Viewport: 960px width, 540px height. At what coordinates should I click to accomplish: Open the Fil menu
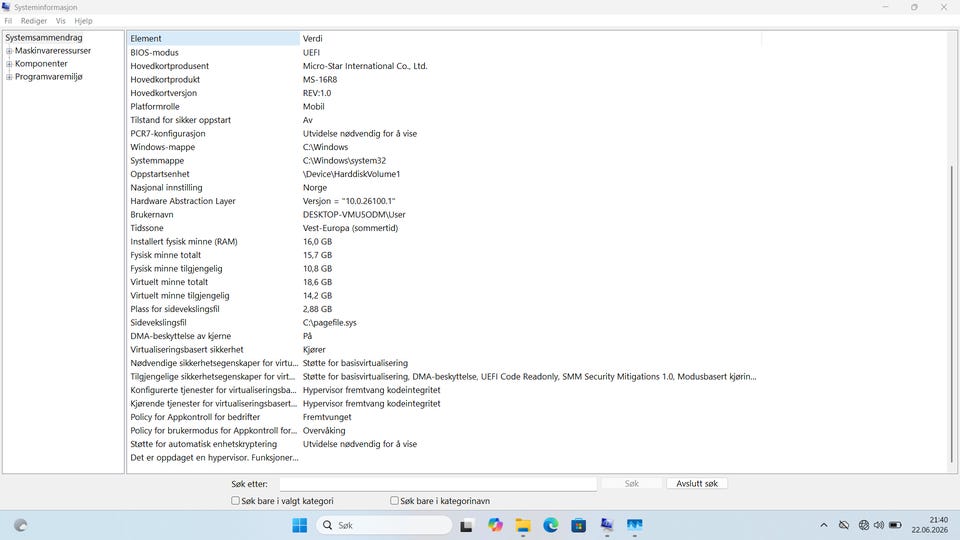point(8,21)
